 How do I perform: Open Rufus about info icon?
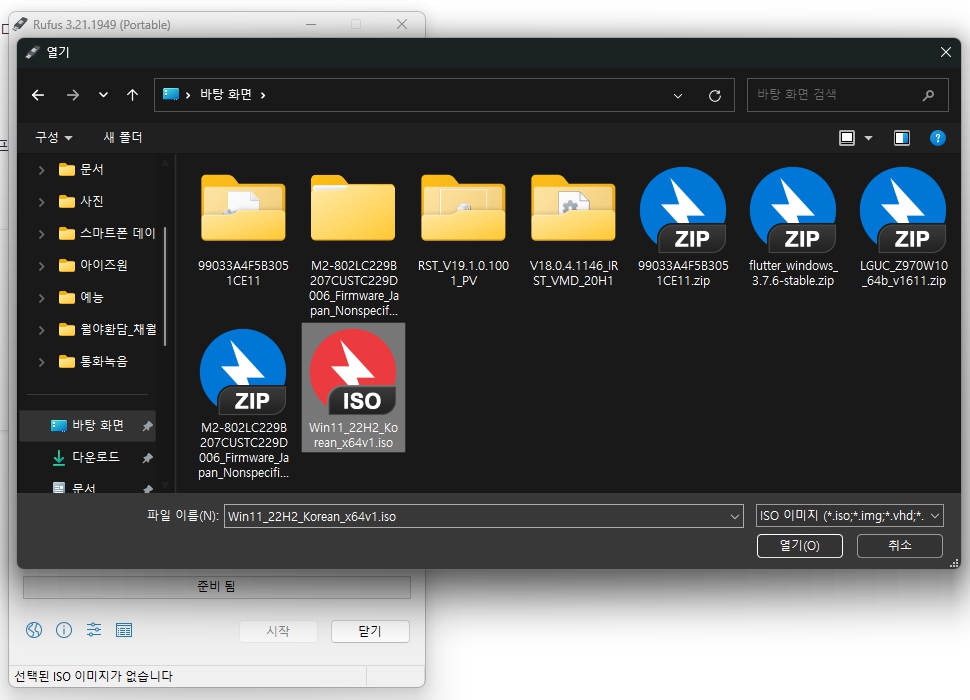click(64, 630)
